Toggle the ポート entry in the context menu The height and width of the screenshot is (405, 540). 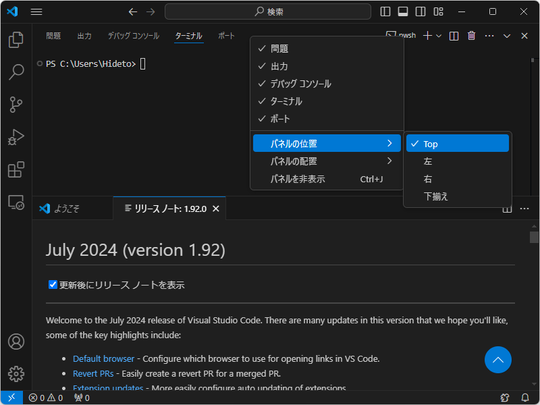(x=327, y=119)
